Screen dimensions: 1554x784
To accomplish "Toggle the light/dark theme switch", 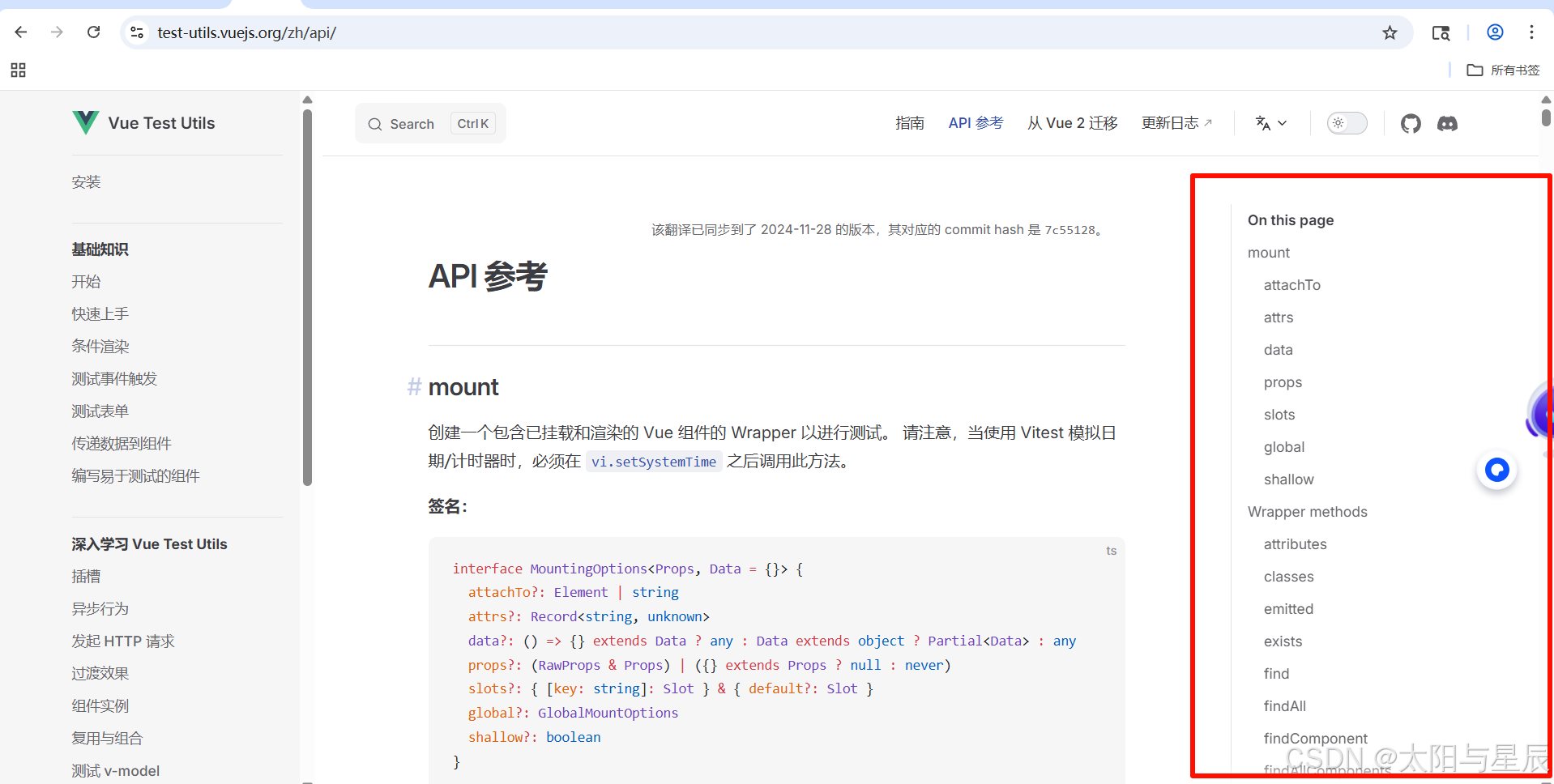I will point(1347,123).
